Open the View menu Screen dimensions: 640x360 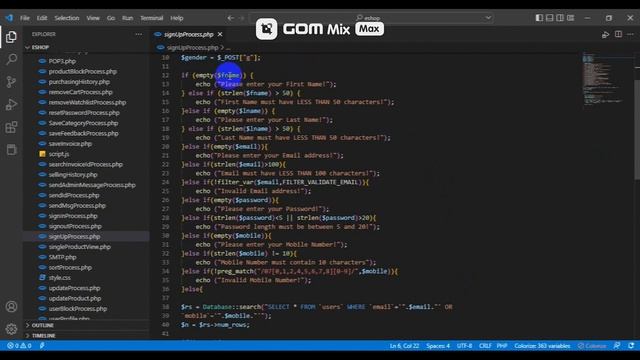click(x=93, y=18)
